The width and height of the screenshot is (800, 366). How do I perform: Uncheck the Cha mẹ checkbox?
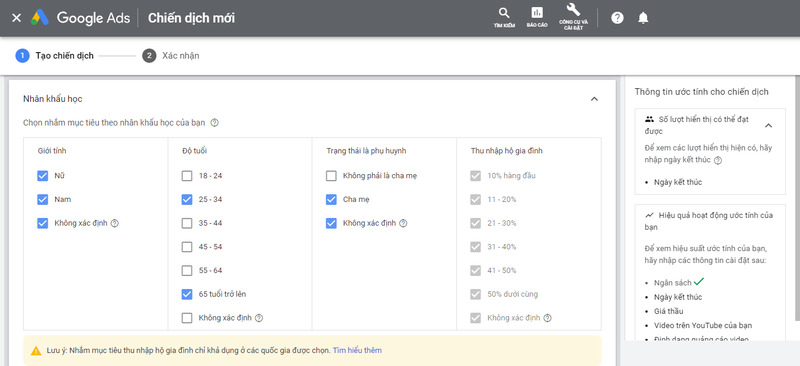332,200
